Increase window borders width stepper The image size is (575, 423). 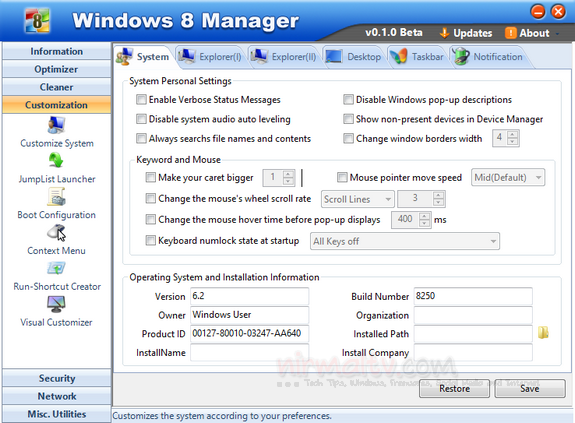click(513, 134)
